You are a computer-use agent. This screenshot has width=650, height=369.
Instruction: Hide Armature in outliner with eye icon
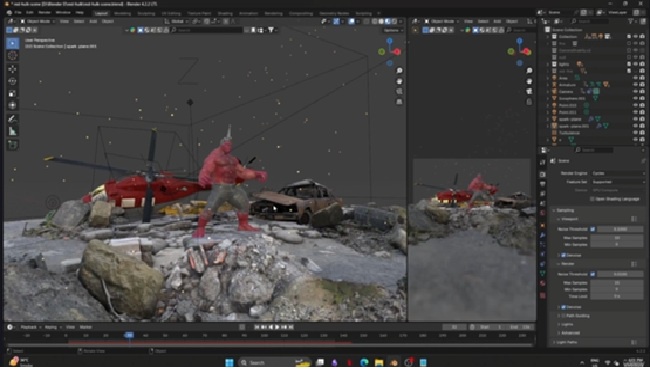[635, 85]
